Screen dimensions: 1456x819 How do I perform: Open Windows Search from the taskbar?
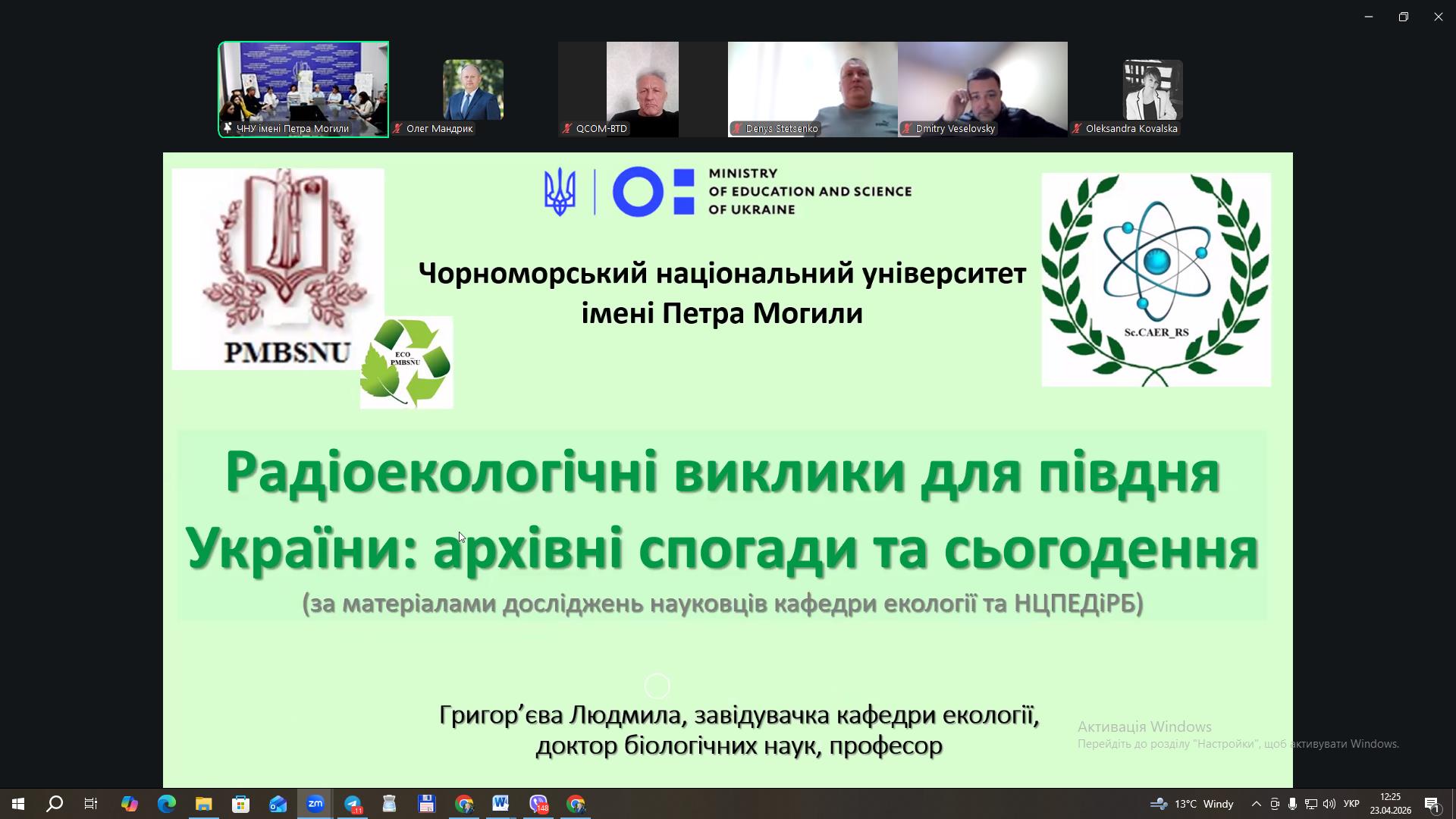(x=55, y=804)
